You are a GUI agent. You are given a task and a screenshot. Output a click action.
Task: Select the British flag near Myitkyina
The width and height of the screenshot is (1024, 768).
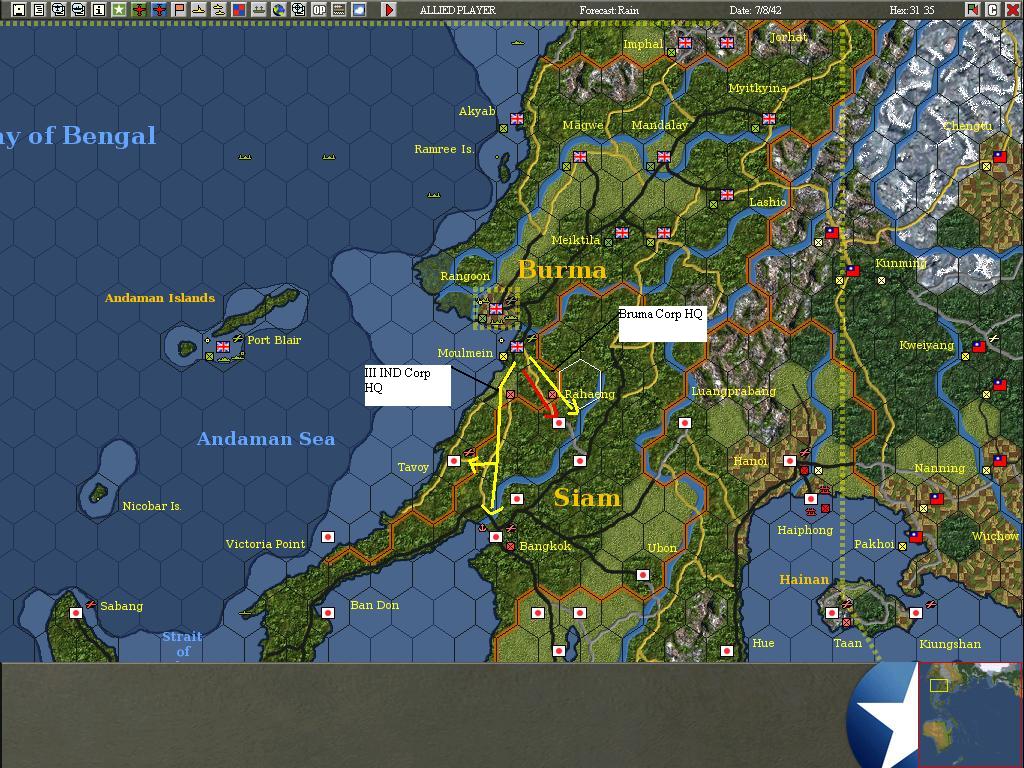(x=769, y=119)
